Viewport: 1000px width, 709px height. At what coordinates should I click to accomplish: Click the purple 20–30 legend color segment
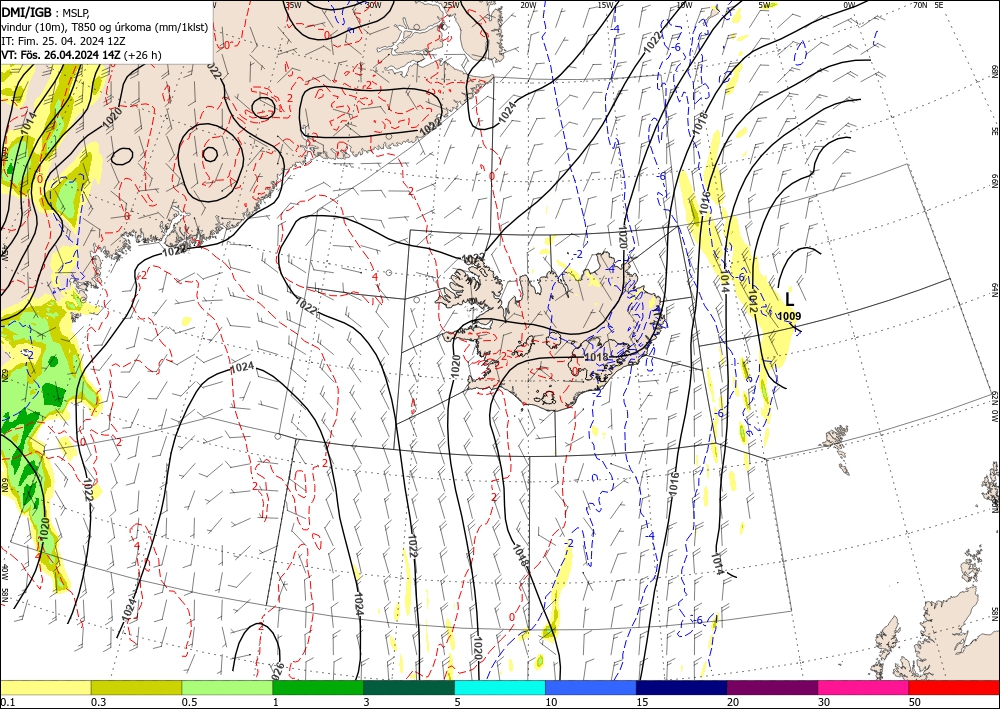772,687
